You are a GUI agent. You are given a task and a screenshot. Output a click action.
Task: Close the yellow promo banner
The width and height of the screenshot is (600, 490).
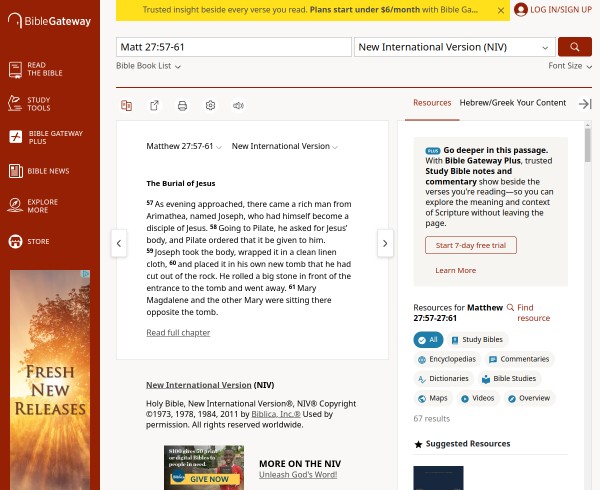[501, 11]
